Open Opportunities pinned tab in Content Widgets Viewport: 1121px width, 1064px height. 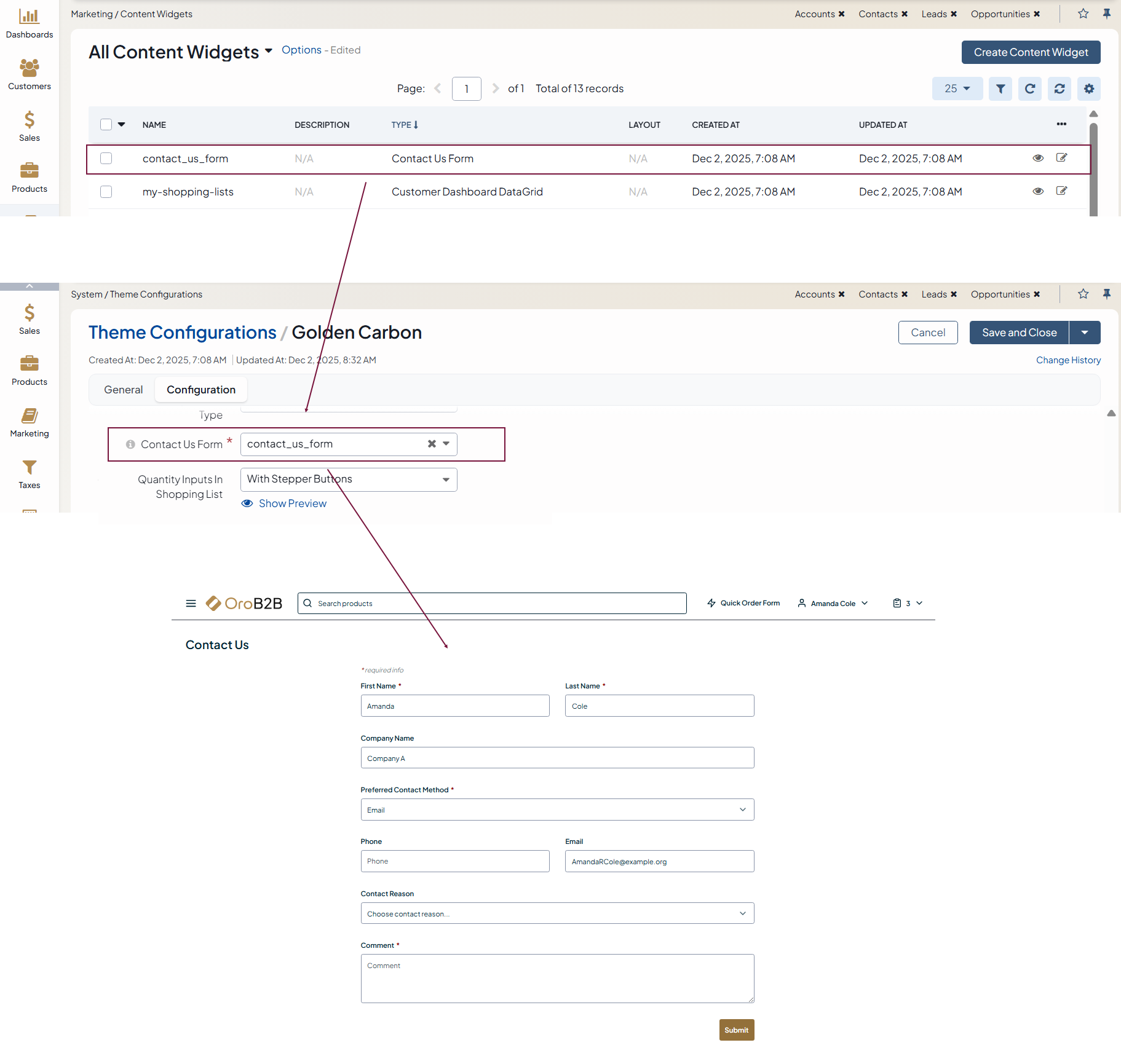click(x=1000, y=14)
